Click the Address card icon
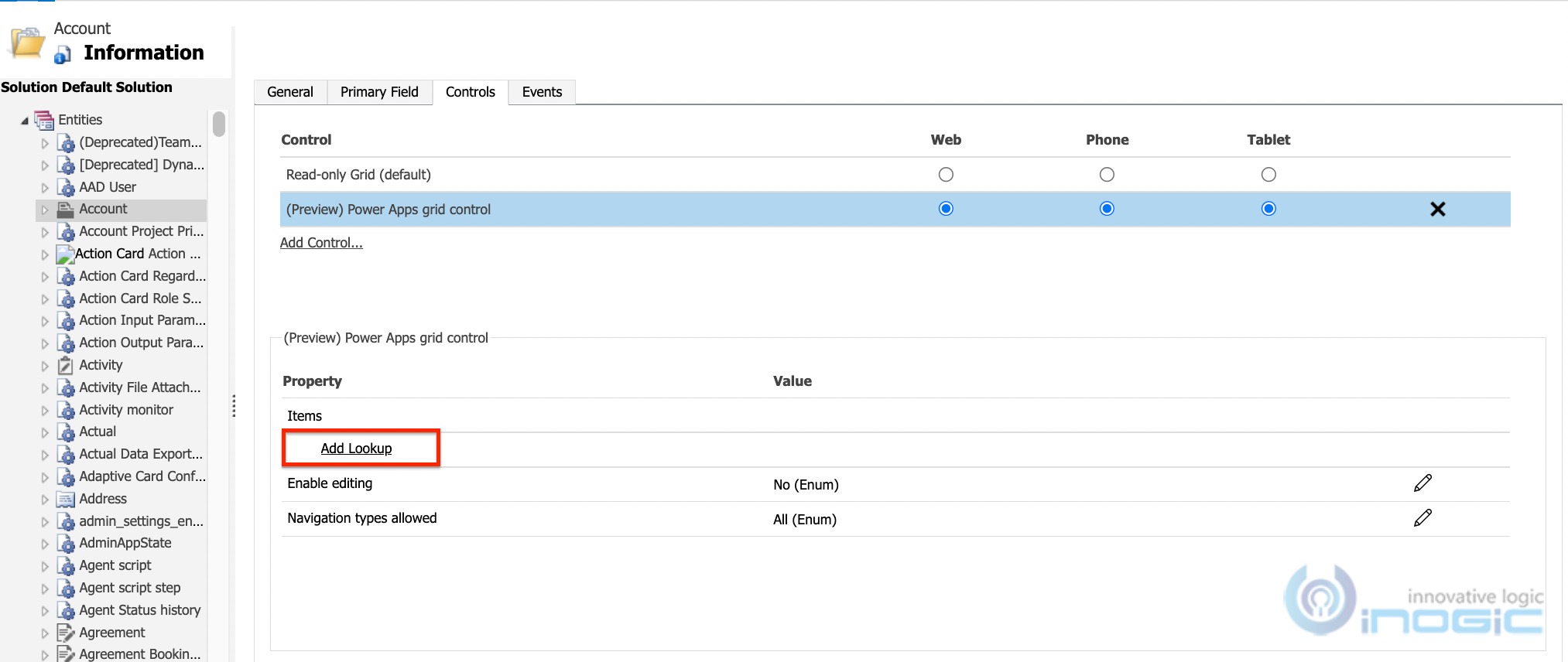 67,500
